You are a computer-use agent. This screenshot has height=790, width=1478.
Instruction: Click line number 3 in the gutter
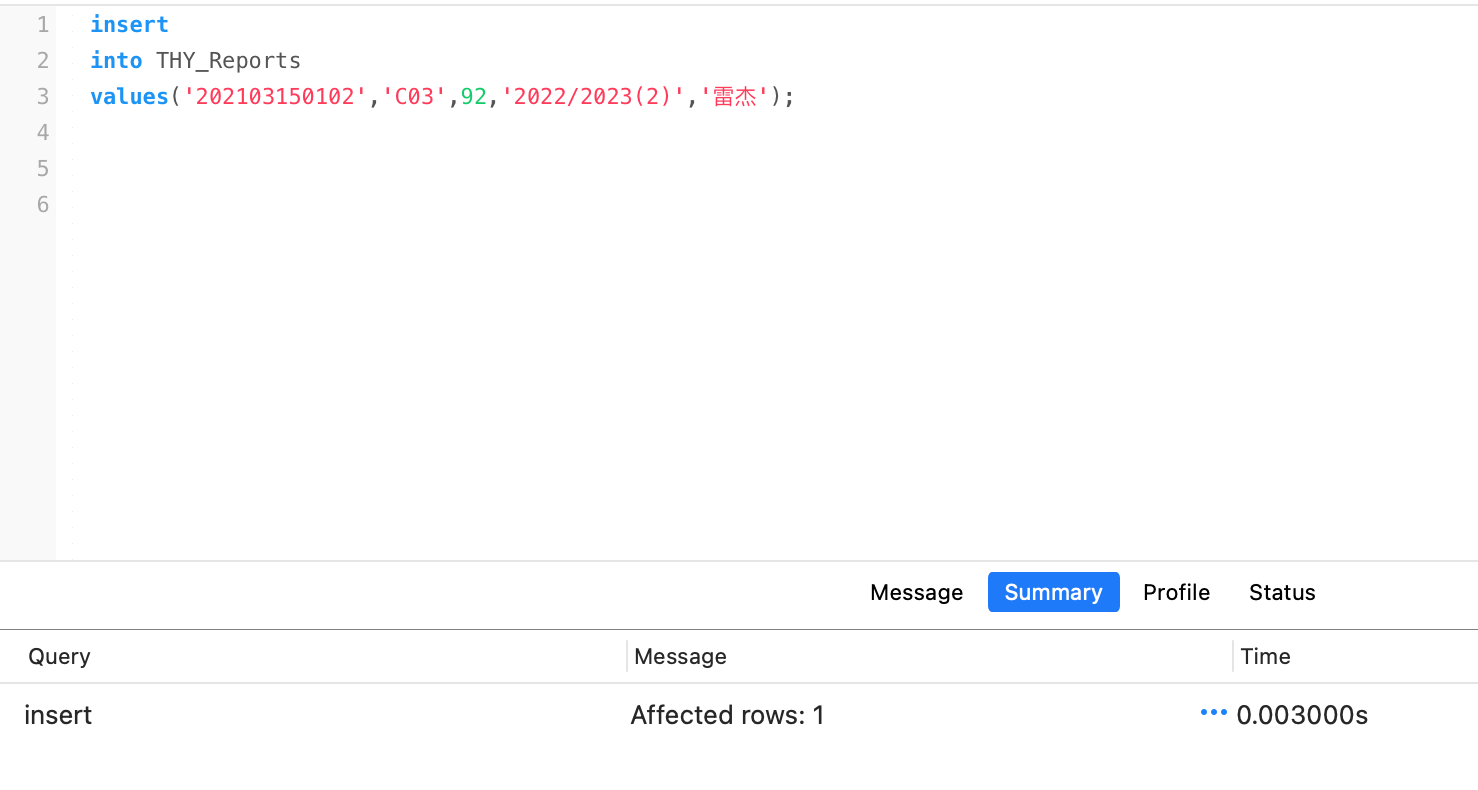click(42, 96)
